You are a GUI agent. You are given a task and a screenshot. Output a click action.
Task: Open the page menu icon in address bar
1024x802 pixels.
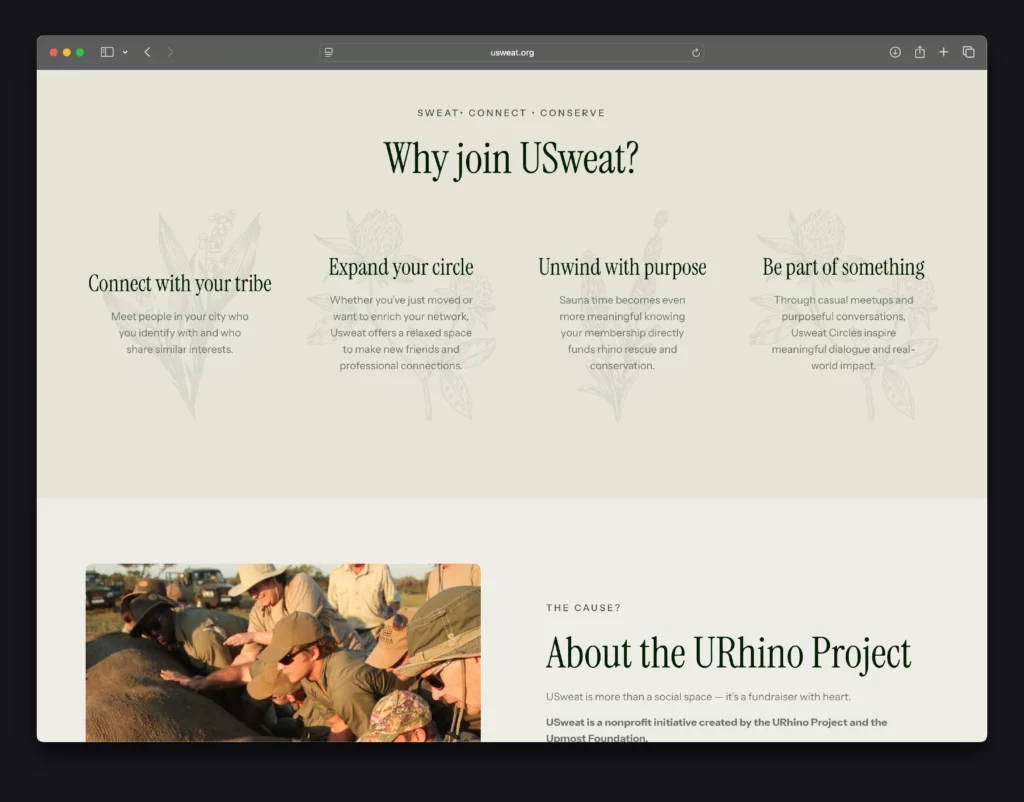329,52
